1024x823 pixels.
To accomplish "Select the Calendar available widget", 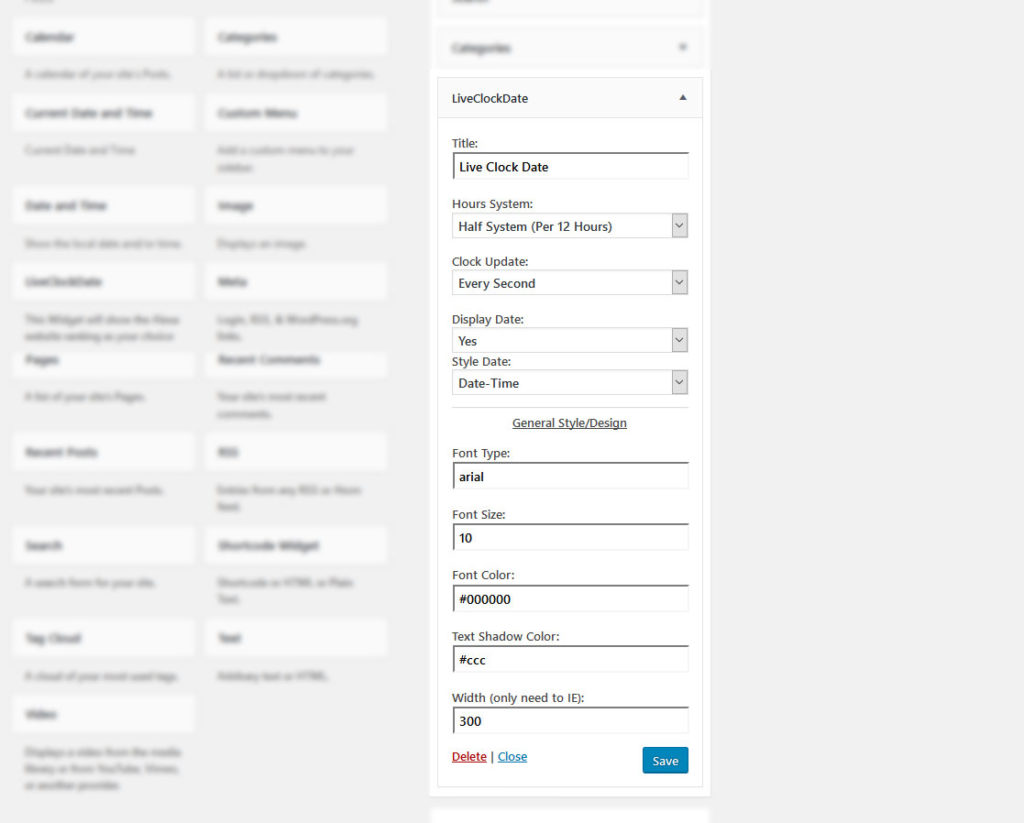I will 104,37.
